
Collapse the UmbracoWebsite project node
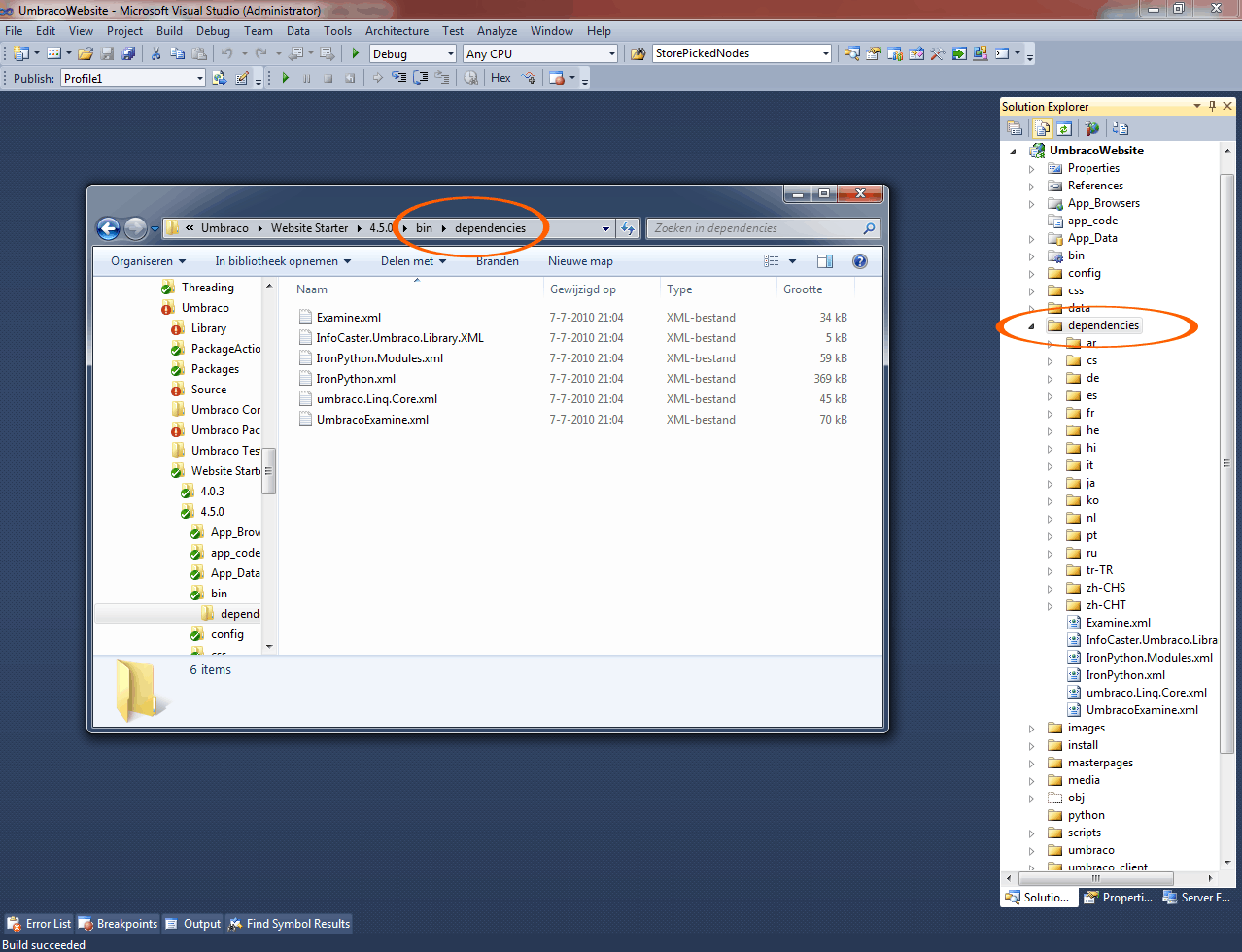(1013, 152)
